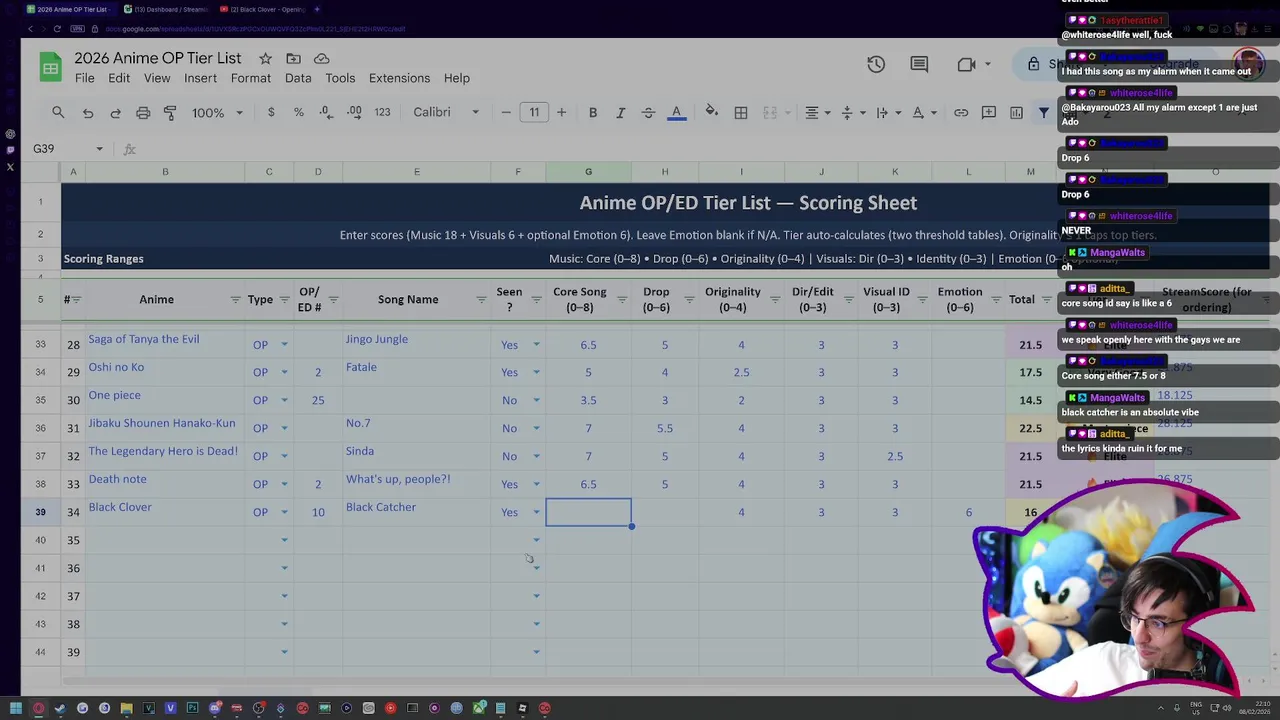Insert a link
This screenshot has height=720, width=1280.
961,113
